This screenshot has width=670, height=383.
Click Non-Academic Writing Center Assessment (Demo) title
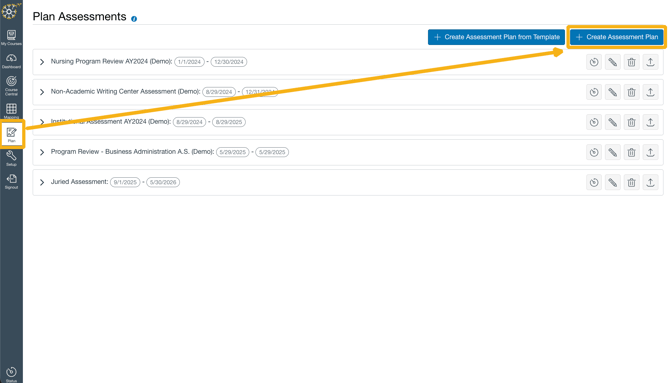tap(125, 91)
